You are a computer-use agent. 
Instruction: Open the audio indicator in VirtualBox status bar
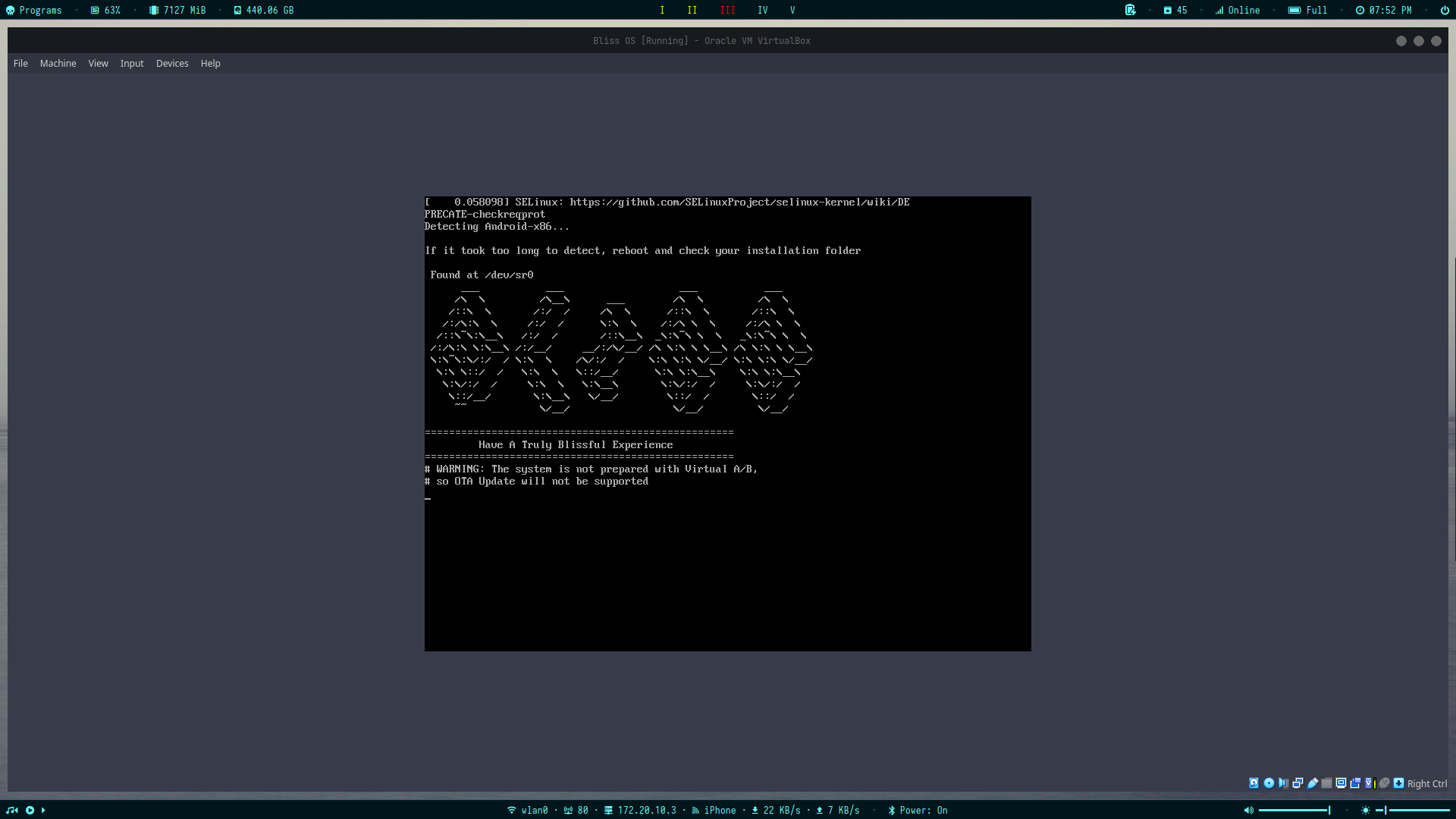point(1283,783)
